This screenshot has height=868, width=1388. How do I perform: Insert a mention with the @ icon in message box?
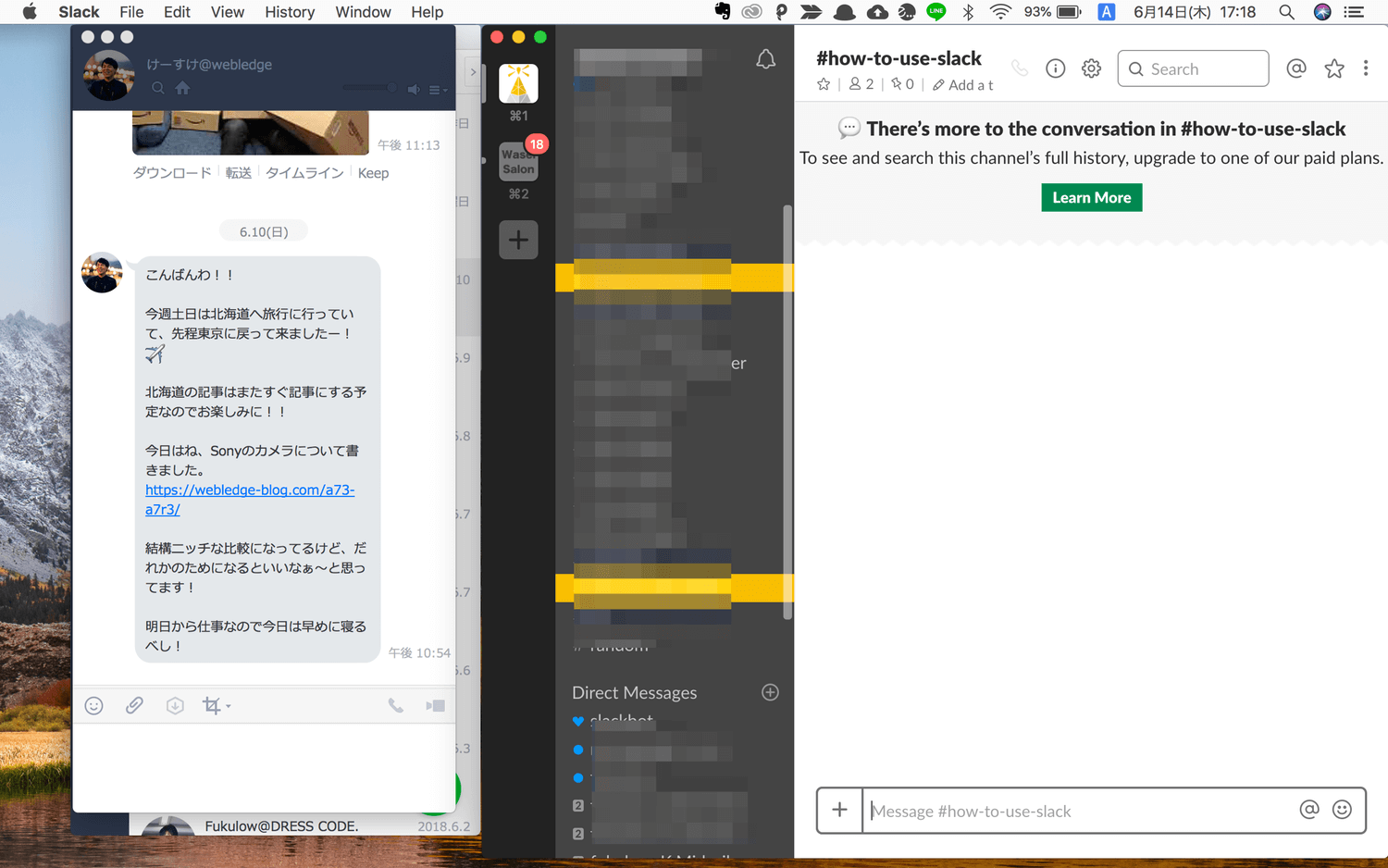[1309, 810]
